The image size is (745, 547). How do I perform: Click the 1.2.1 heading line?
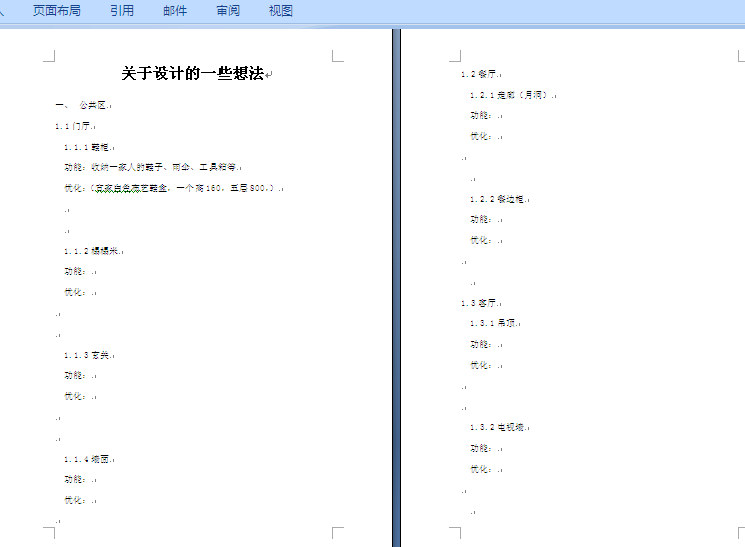pyautogui.click(x=510, y=95)
